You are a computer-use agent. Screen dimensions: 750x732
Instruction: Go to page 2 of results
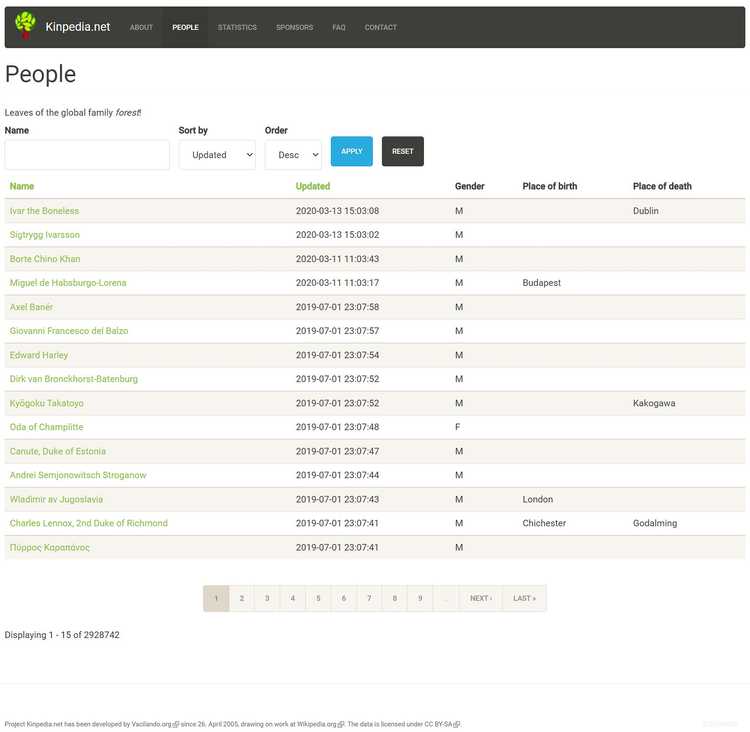[241, 598]
